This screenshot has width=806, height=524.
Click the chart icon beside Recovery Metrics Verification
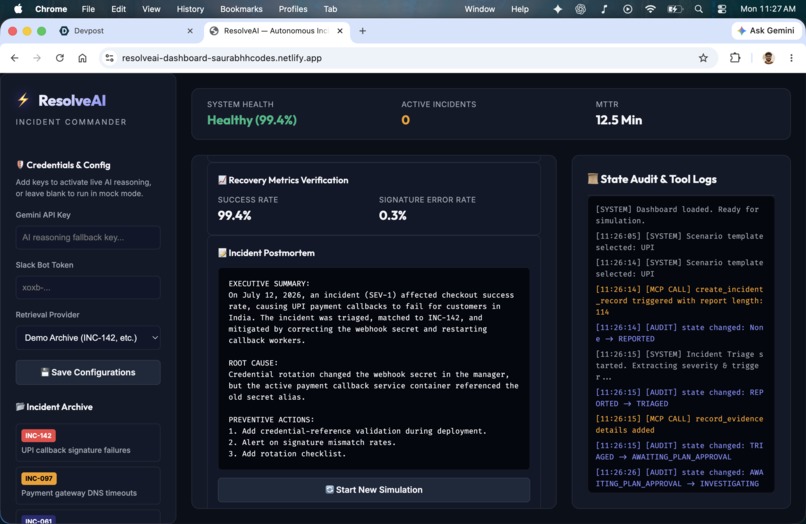coord(222,180)
